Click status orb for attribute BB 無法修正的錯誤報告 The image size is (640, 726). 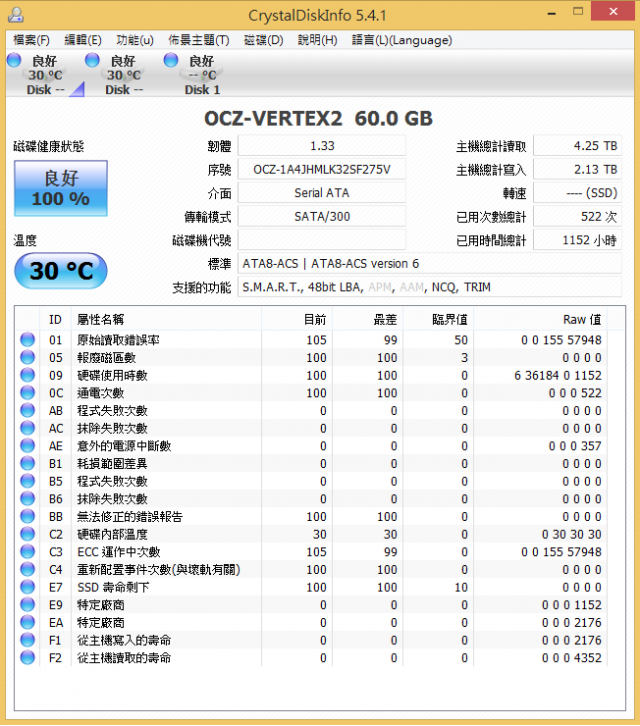pyautogui.click(x=27, y=516)
